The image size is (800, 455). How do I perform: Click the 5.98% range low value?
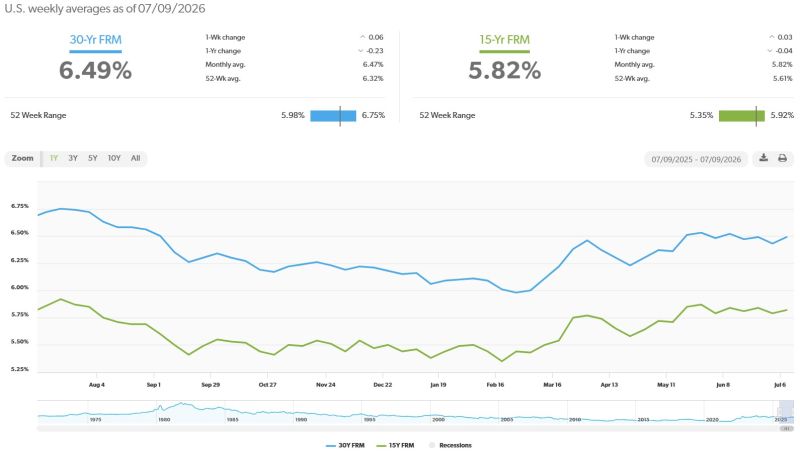293,115
